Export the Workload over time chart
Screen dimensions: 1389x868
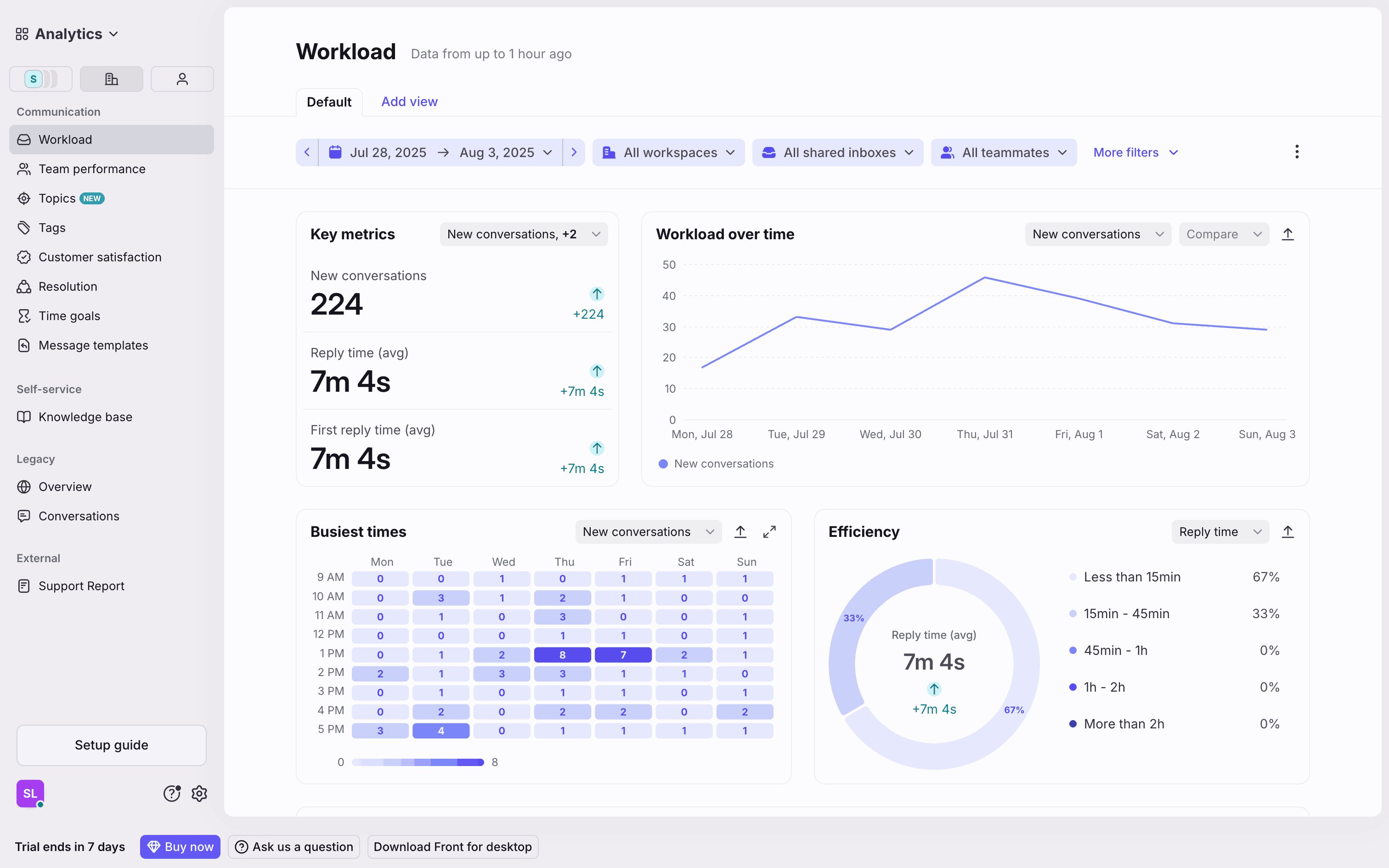click(x=1288, y=234)
